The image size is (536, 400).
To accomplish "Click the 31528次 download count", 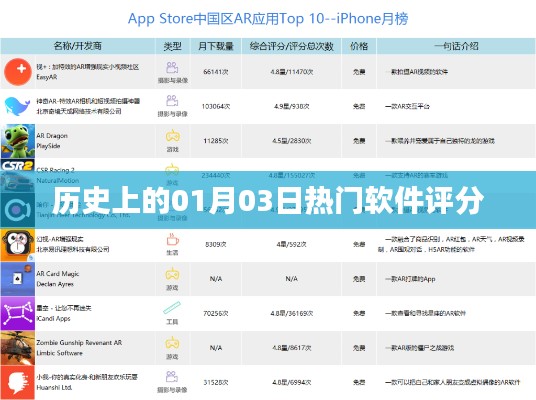I will click(216, 382).
